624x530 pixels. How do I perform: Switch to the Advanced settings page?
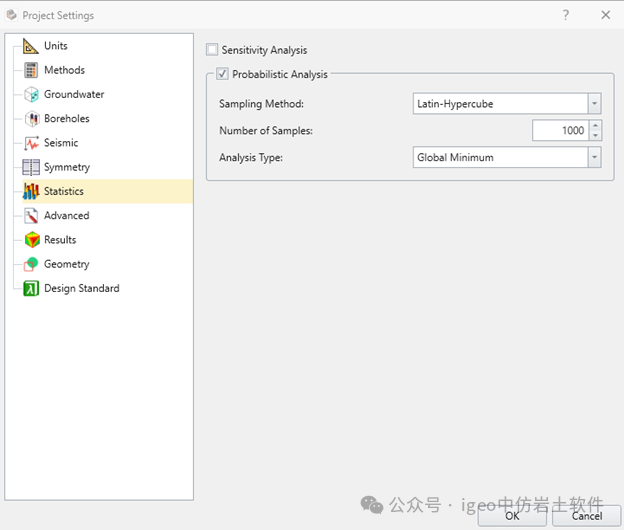point(66,215)
